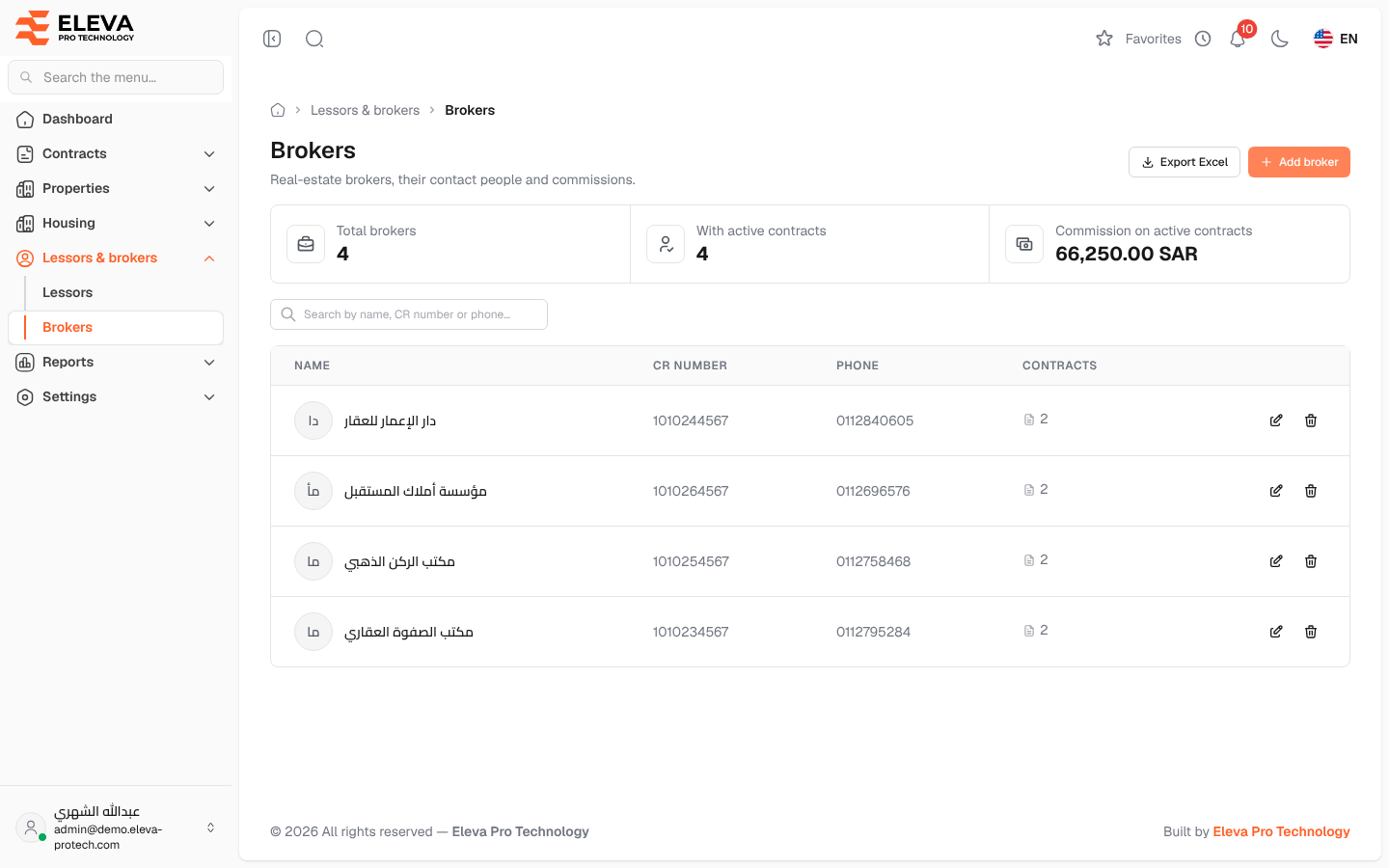The image size is (1389, 868).
Task: Toggle dark mode moon icon
Action: pyautogui.click(x=1280, y=39)
